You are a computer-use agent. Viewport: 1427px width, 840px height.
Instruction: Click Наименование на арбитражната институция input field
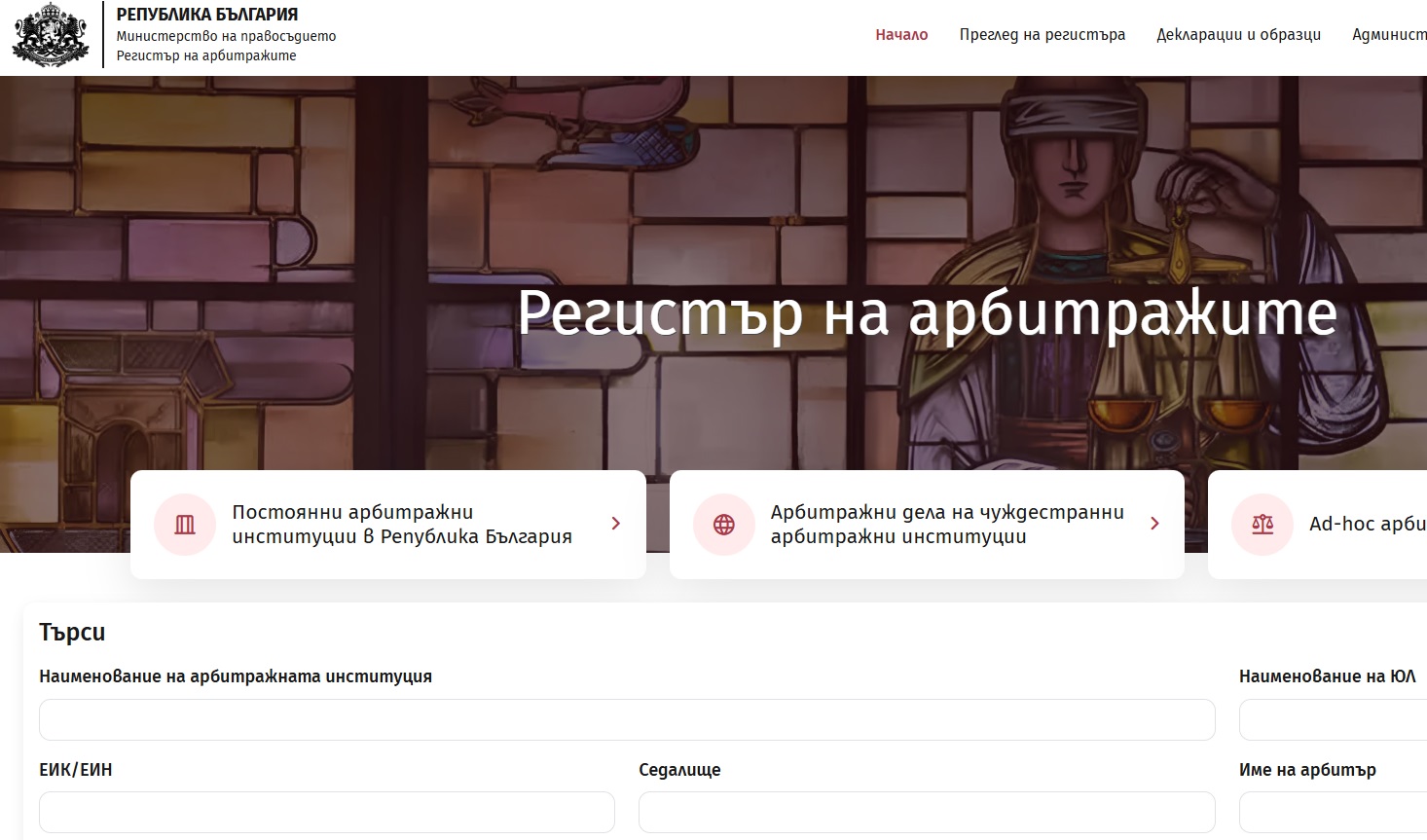click(x=627, y=720)
